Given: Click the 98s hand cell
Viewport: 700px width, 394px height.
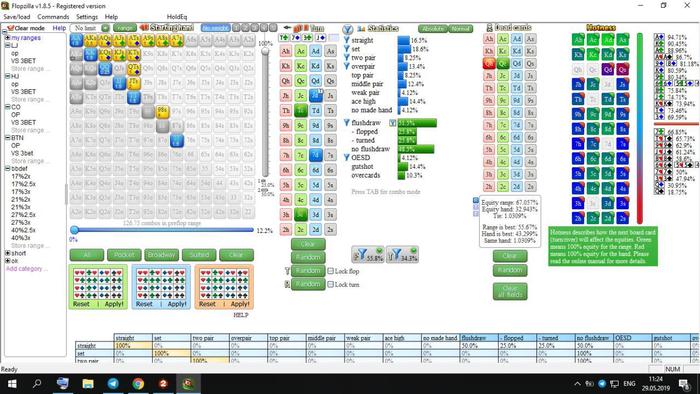Looking at the screenshot, I should pyautogui.click(x=162, y=112).
